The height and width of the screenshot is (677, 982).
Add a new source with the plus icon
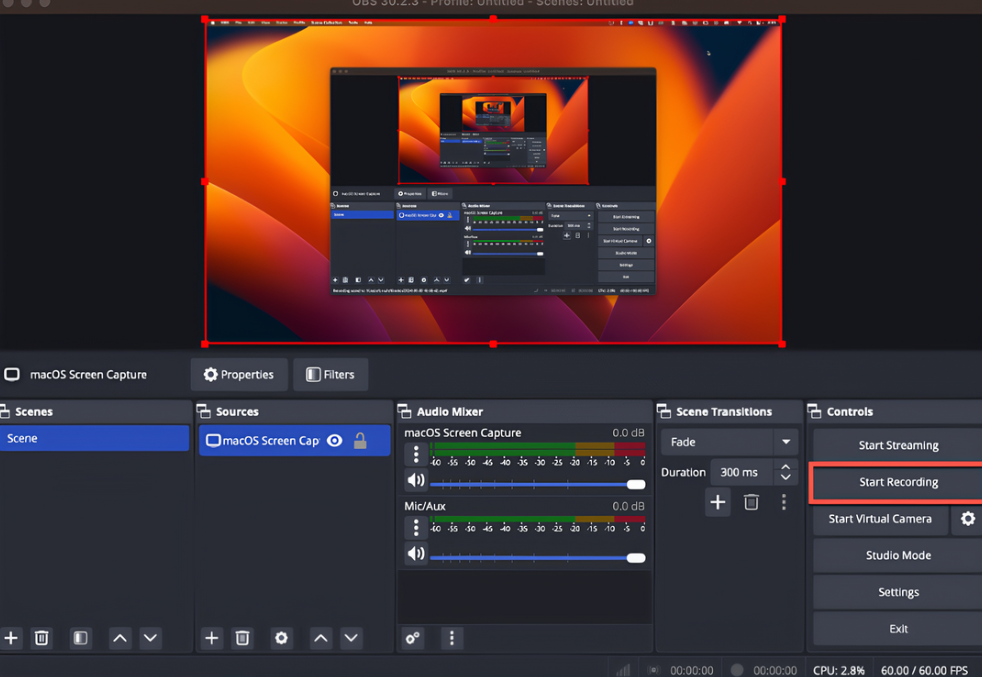coord(211,638)
